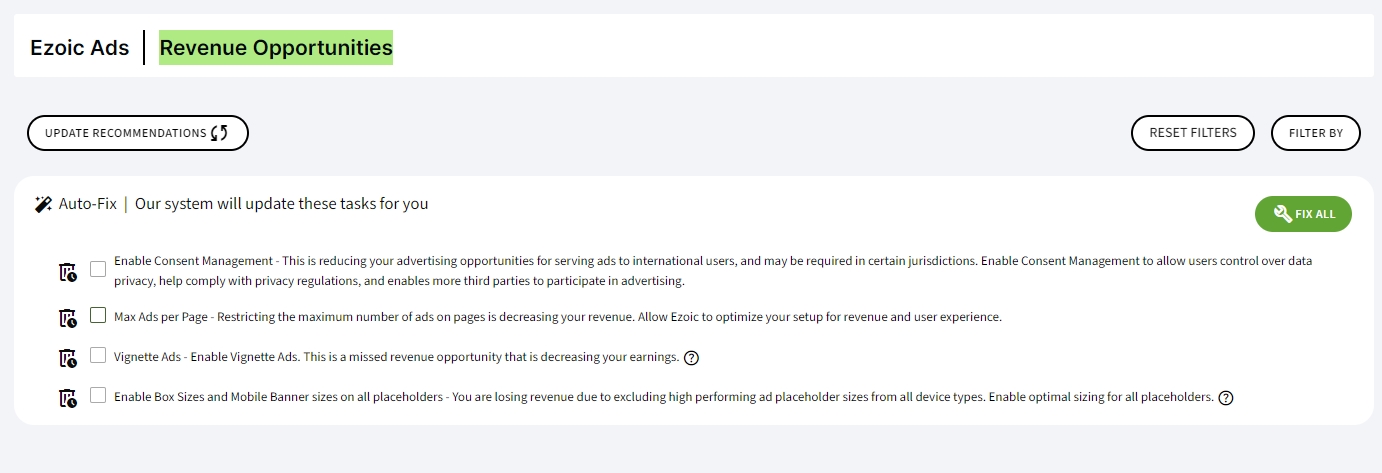Screen dimensions: 1382x473
Task: Dismiss the Max Ads per Page task icon
Action: 68,318
